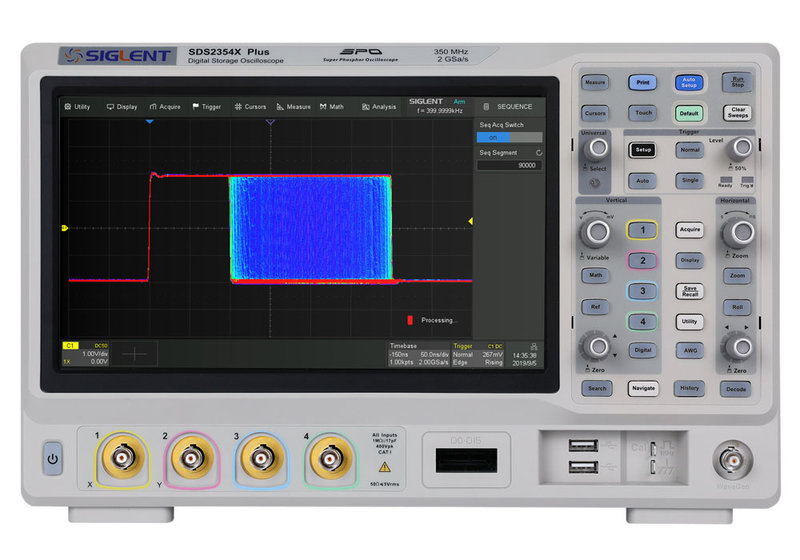The height and width of the screenshot is (560, 800).
Task: Open the on-screen Measure menu
Action: [x=293, y=107]
